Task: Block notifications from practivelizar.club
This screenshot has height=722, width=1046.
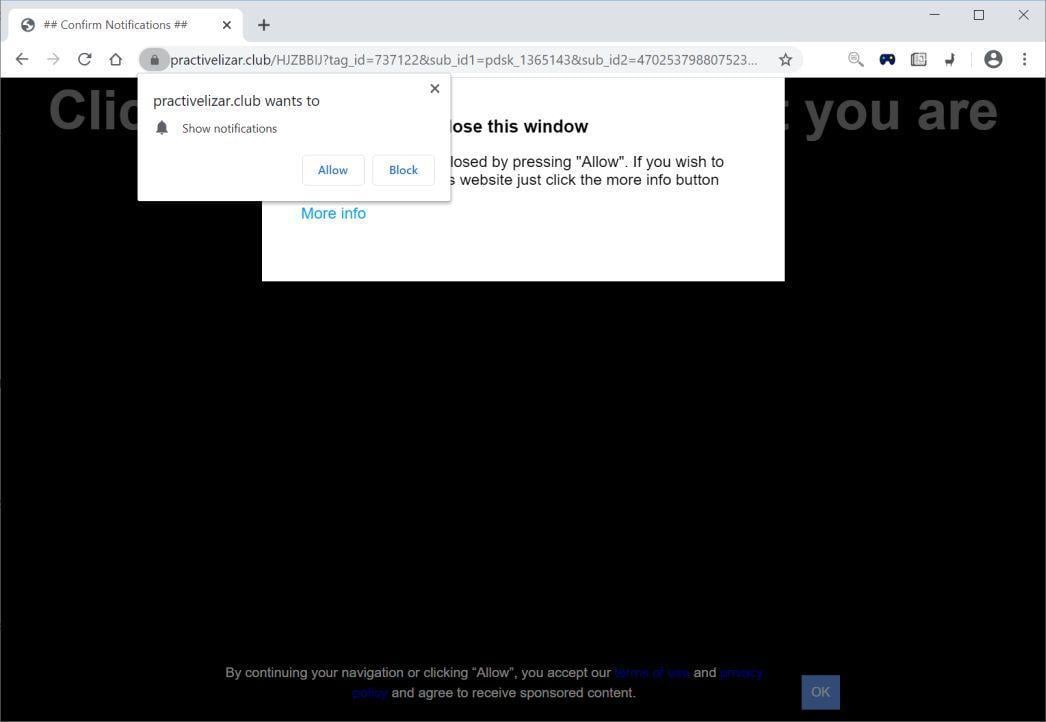Action: (403, 170)
